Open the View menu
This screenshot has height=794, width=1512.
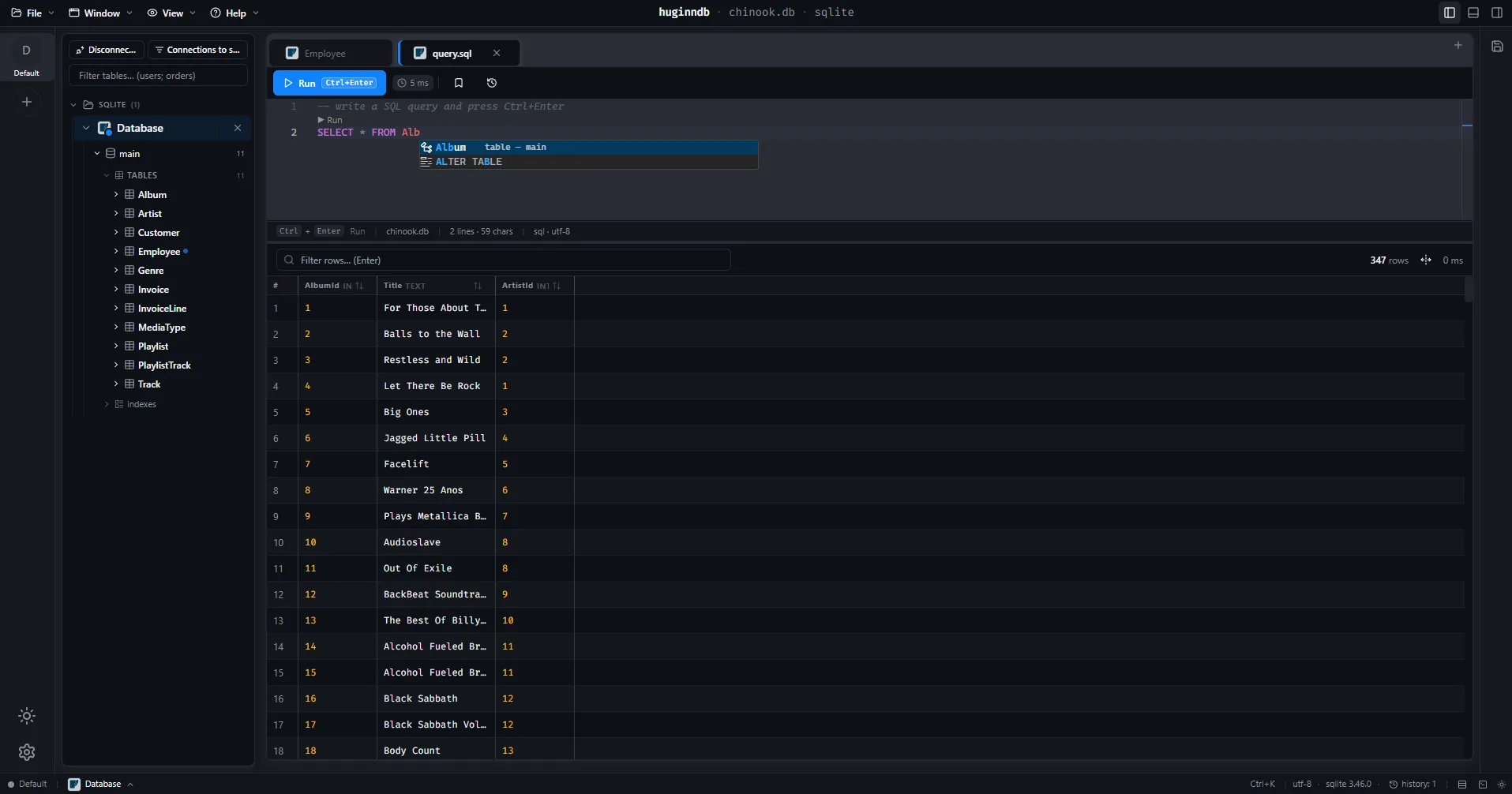tap(171, 13)
